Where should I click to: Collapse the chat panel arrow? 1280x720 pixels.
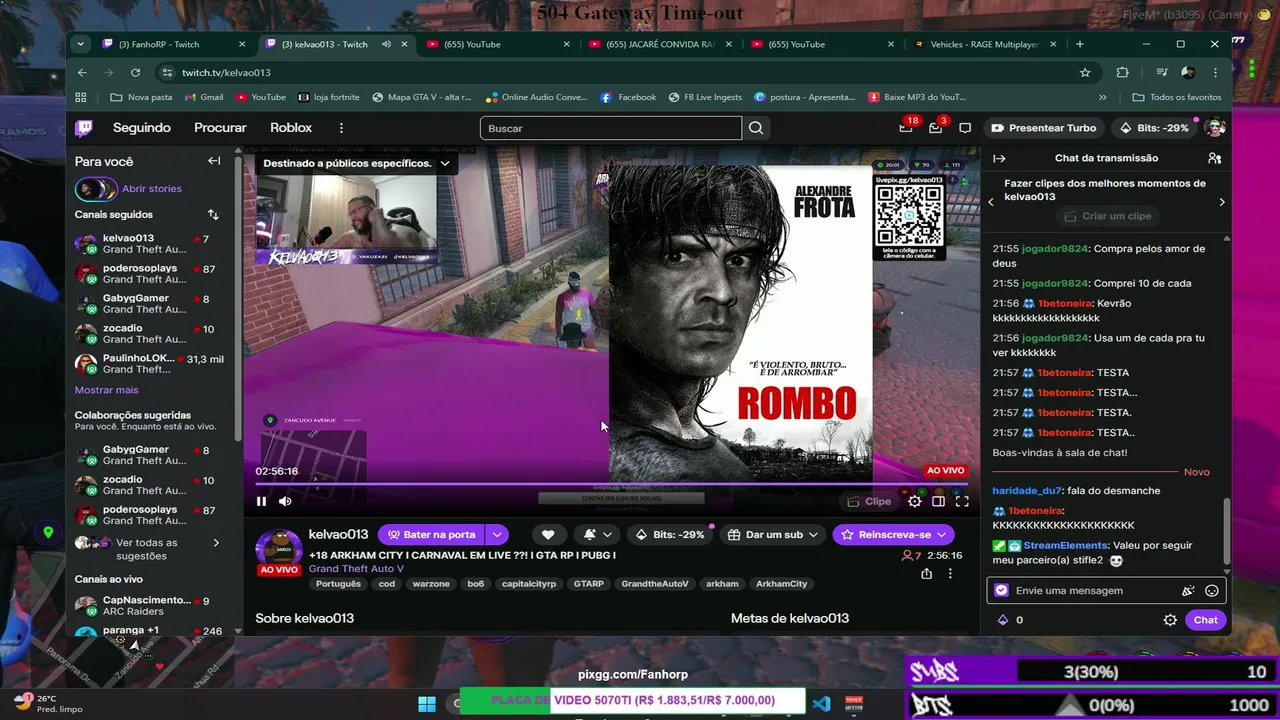pyautogui.click(x=999, y=158)
